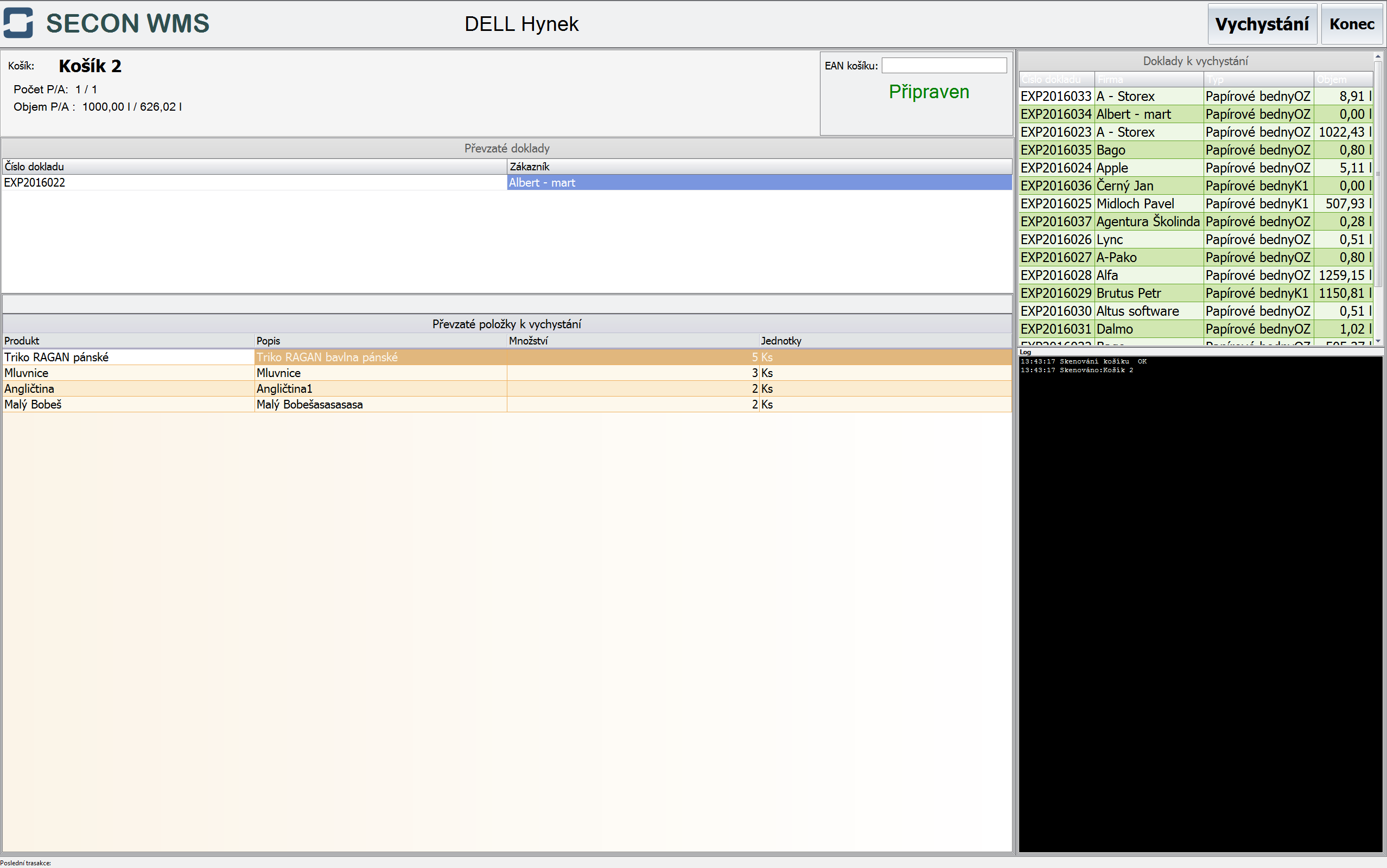Sort by Číslo dokladu column header
Screen dimensions: 1387x868
[x=252, y=167]
